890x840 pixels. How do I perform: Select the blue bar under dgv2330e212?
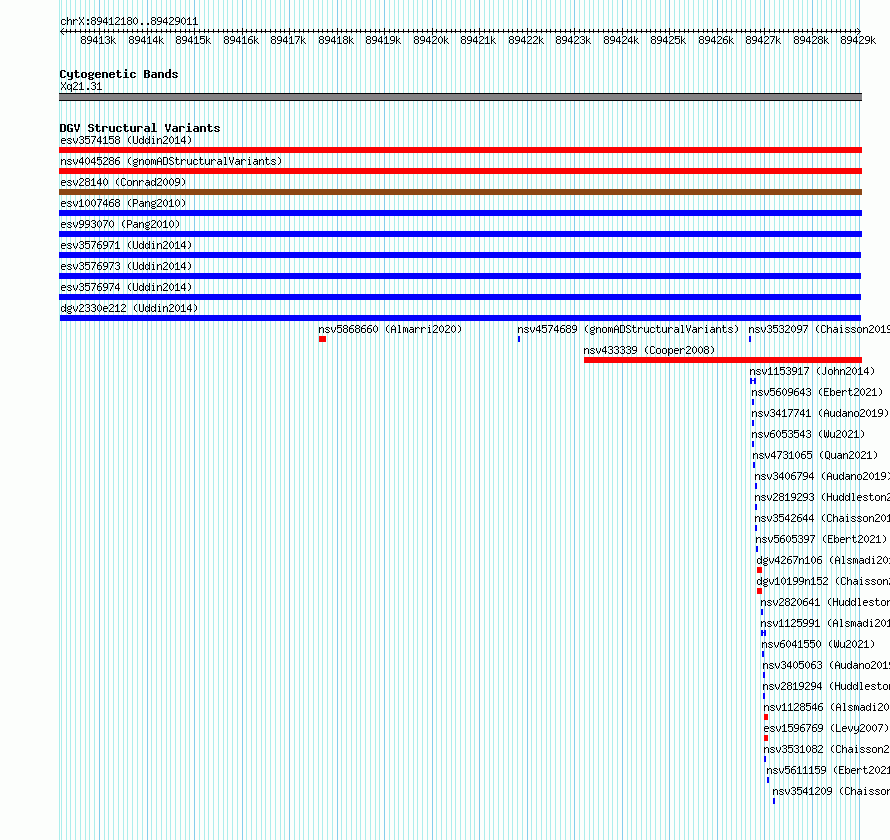point(460,318)
